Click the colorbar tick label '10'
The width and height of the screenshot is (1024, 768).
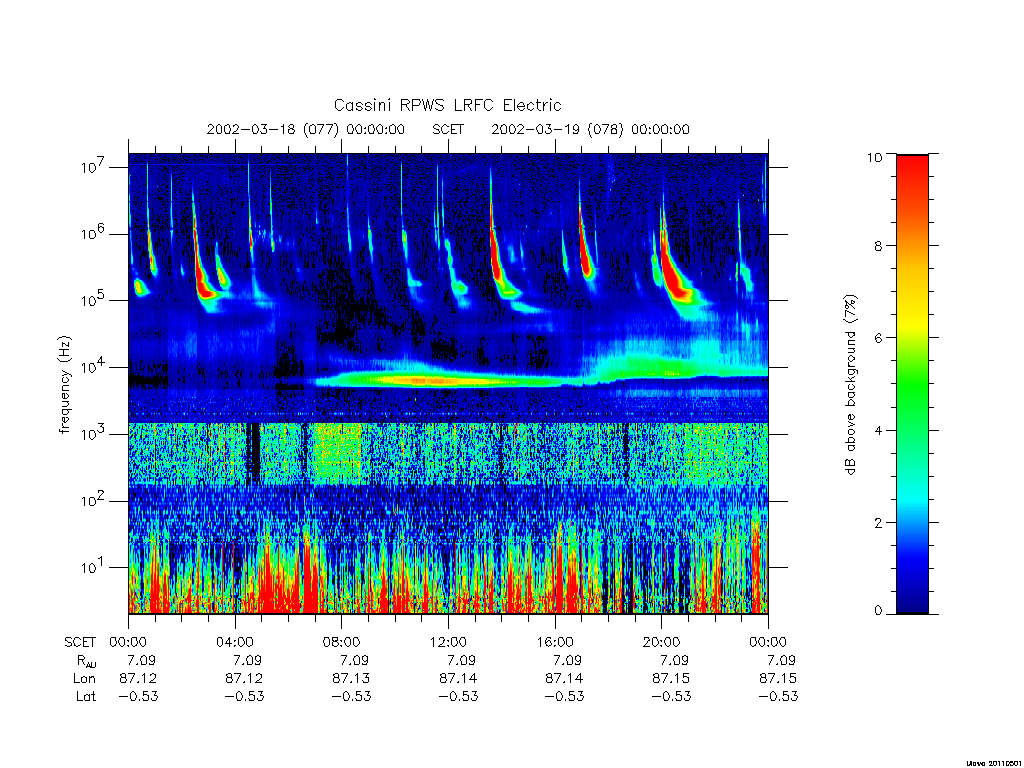coord(874,157)
